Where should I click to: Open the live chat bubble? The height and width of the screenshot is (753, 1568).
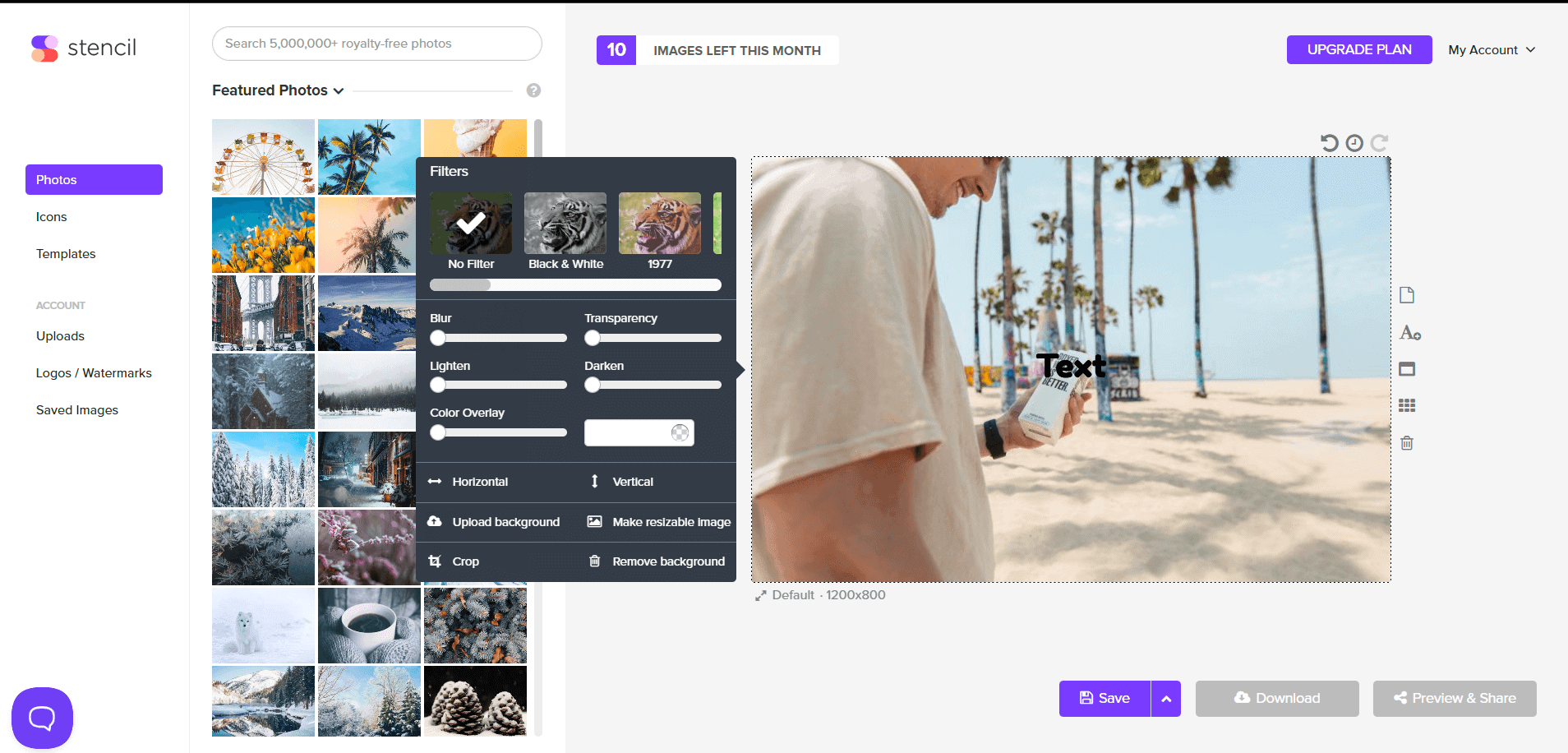(42, 717)
